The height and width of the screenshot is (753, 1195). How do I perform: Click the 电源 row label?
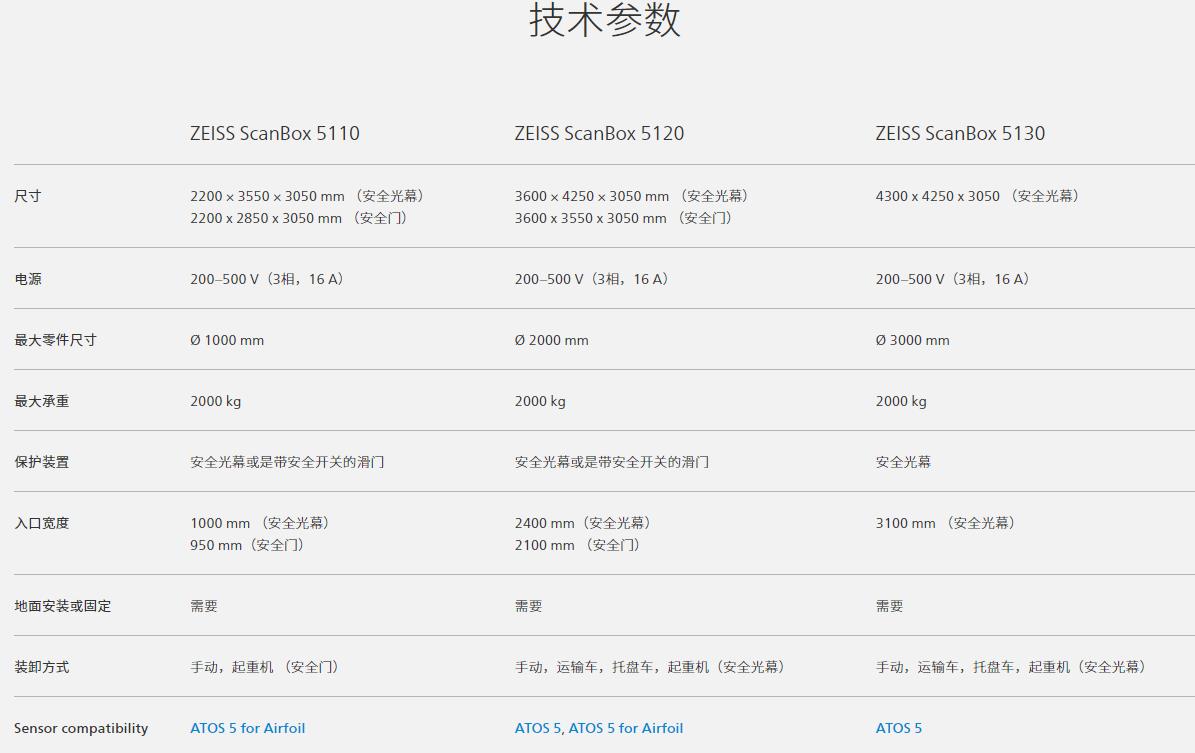tap(27, 279)
